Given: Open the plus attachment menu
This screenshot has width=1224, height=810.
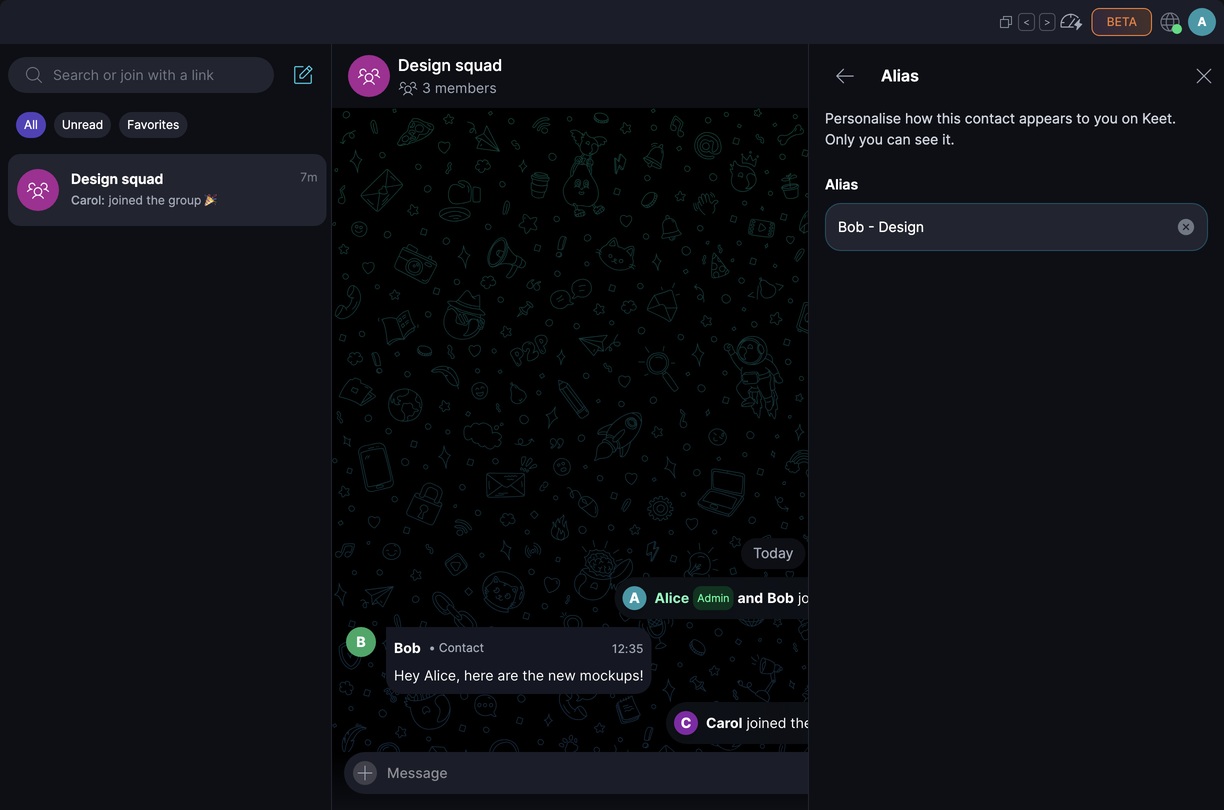Looking at the screenshot, I should tap(365, 773).
